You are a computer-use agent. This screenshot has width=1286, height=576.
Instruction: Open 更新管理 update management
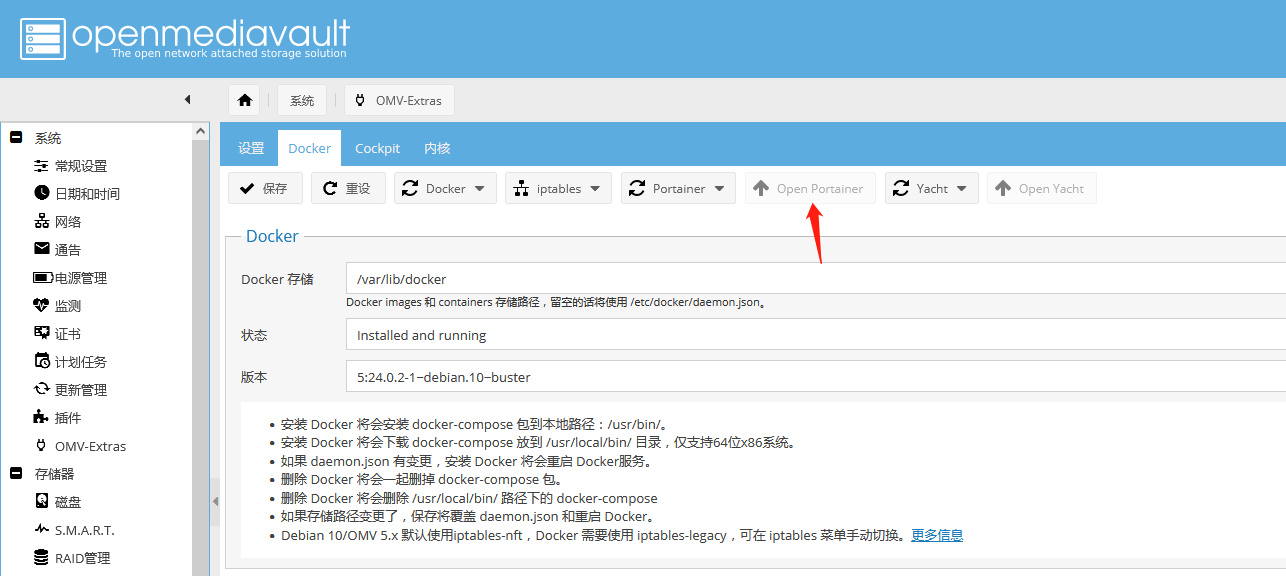click(x=80, y=390)
